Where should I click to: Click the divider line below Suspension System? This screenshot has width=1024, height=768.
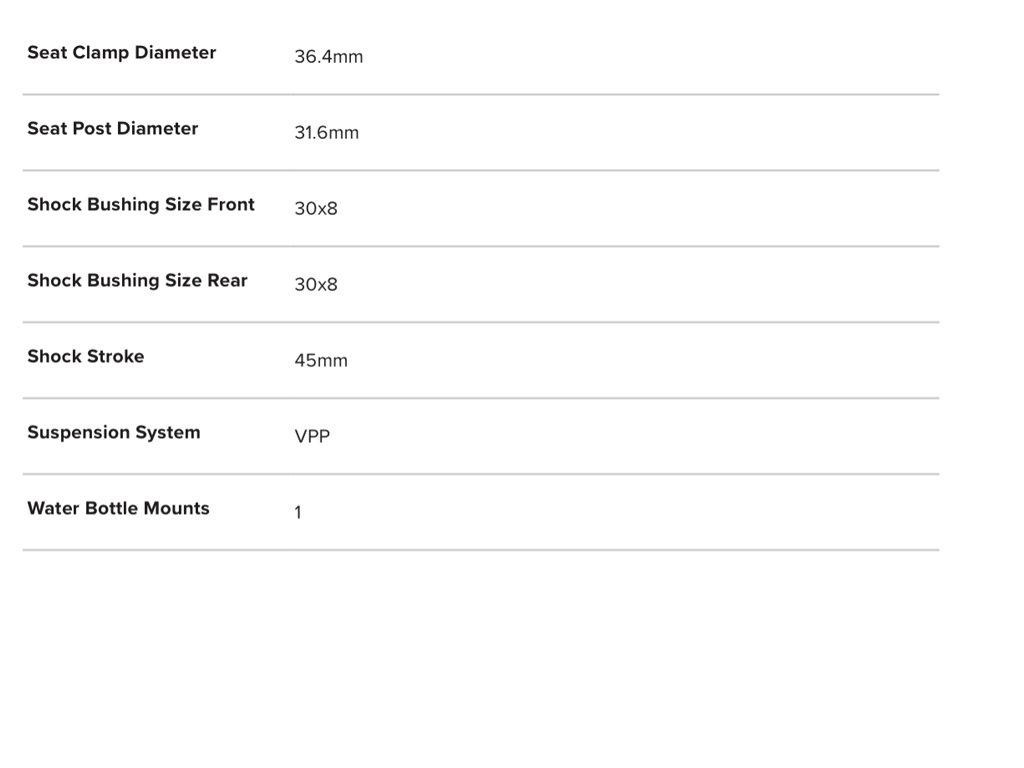point(480,475)
